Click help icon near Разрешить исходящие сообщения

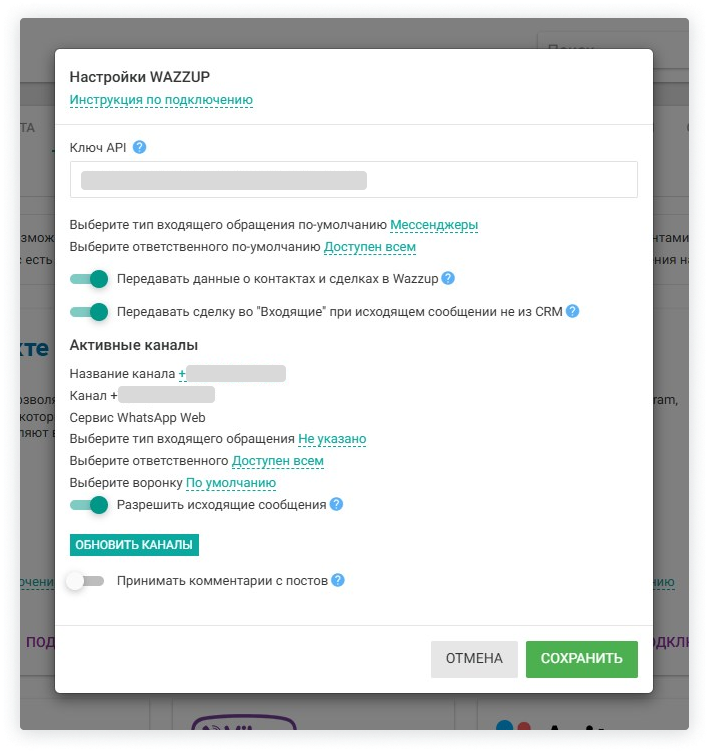point(336,504)
